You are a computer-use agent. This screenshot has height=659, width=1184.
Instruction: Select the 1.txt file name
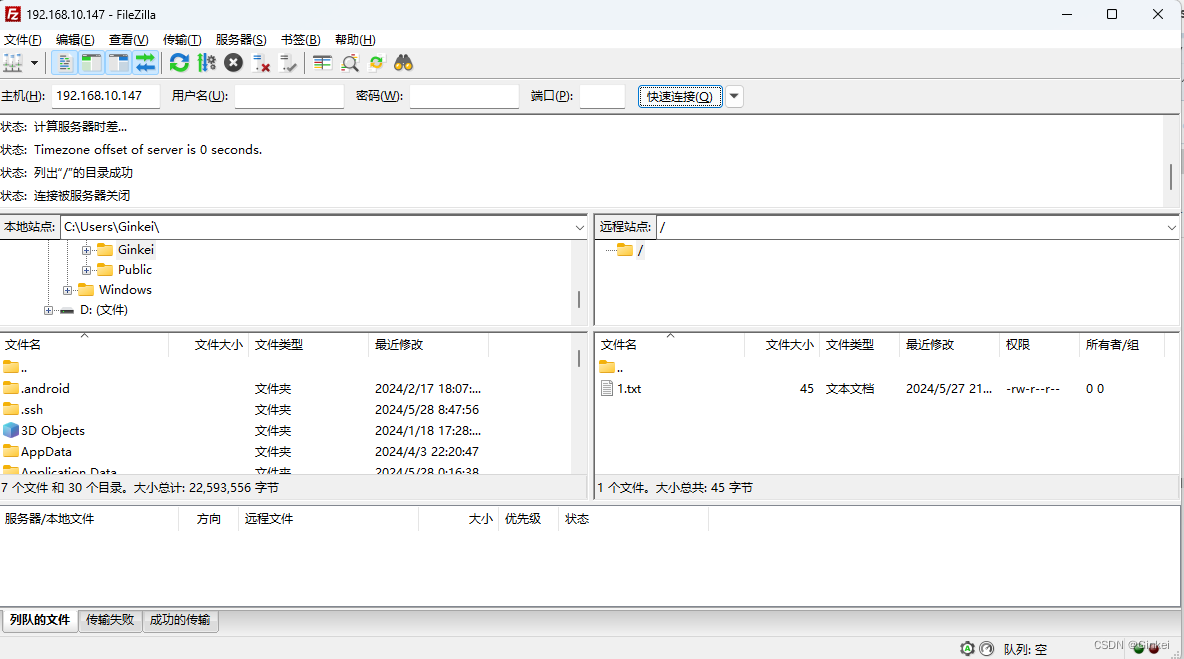629,389
